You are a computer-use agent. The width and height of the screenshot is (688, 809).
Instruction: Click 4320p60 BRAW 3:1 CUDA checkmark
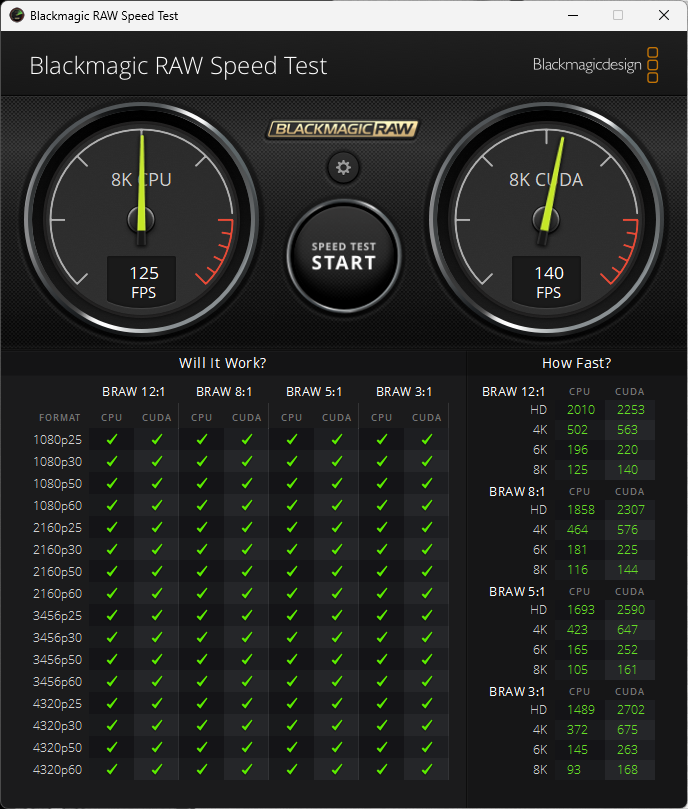(x=427, y=769)
